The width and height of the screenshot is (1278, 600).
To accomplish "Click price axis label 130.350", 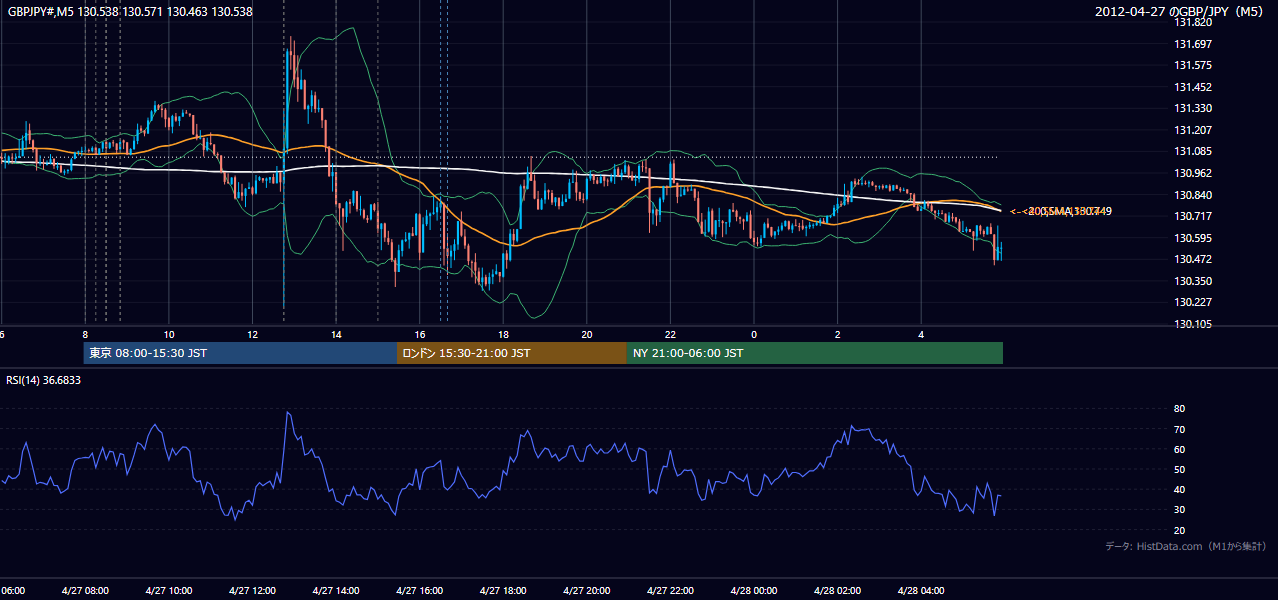I will click(x=1193, y=281).
